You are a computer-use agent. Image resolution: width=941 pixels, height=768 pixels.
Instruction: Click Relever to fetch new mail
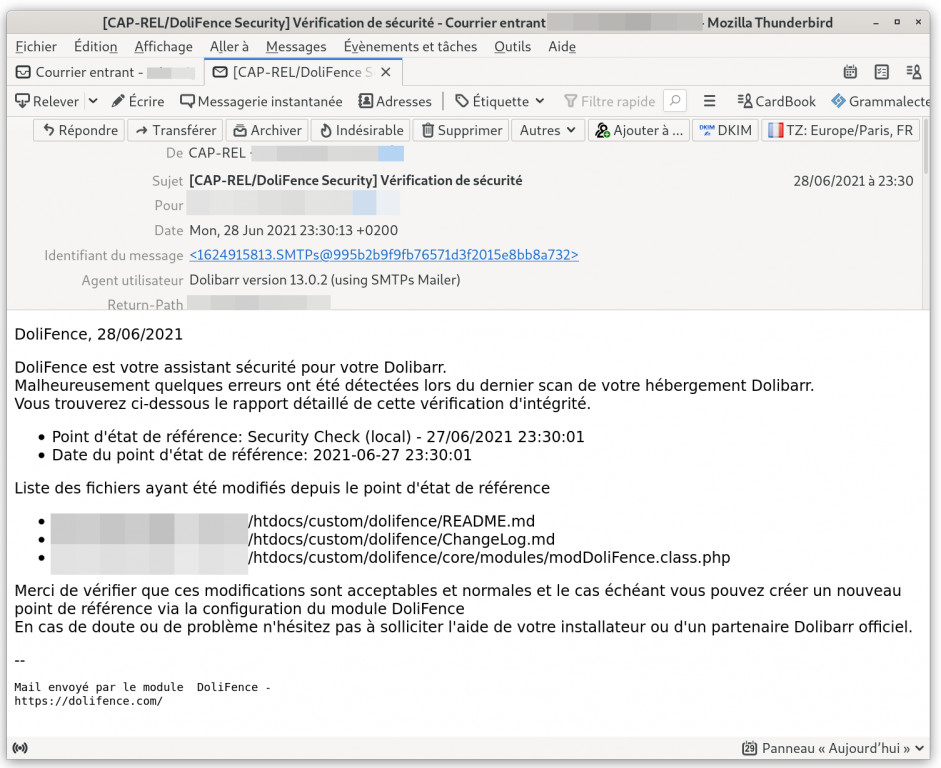pos(47,101)
